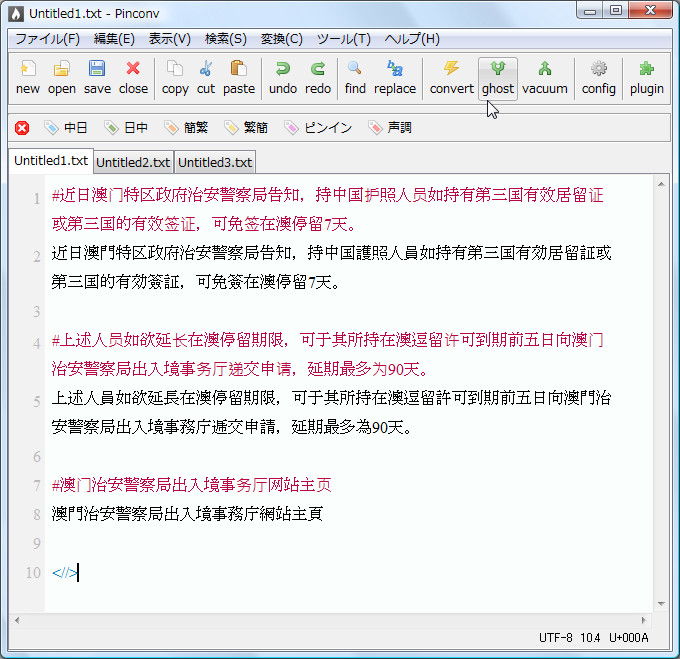Click the <//> tag on line 10
The height and width of the screenshot is (659, 680).
coord(65,573)
